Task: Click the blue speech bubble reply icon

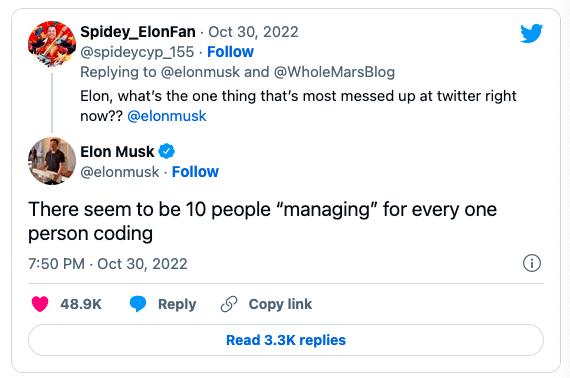Action: coord(138,304)
